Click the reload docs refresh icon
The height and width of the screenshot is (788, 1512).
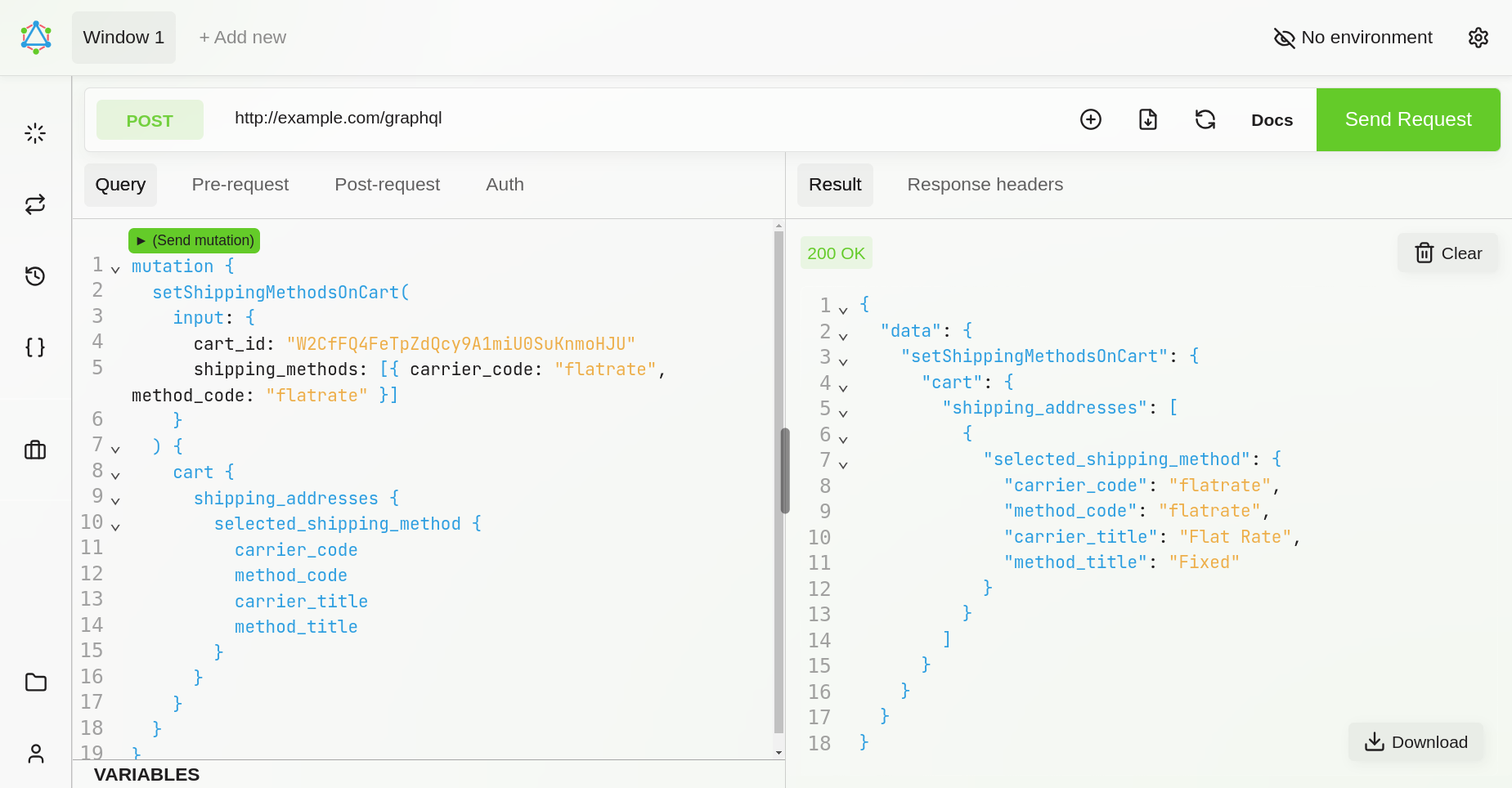pyautogui.click(x=1205, y=119)
